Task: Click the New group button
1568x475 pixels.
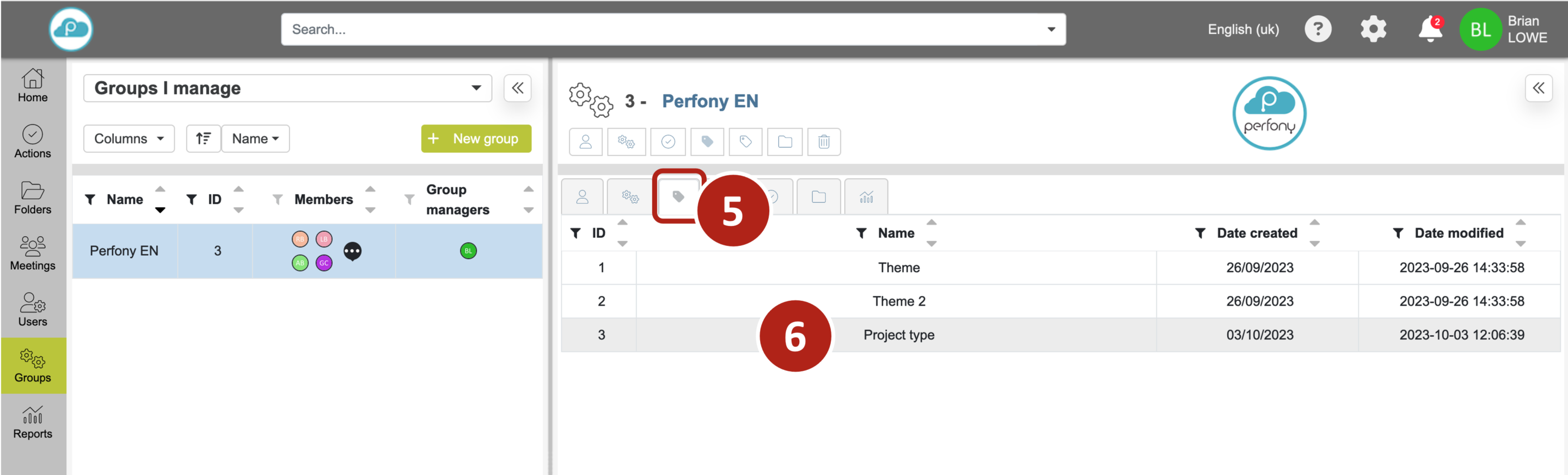Action: click(x=475, y=139)
